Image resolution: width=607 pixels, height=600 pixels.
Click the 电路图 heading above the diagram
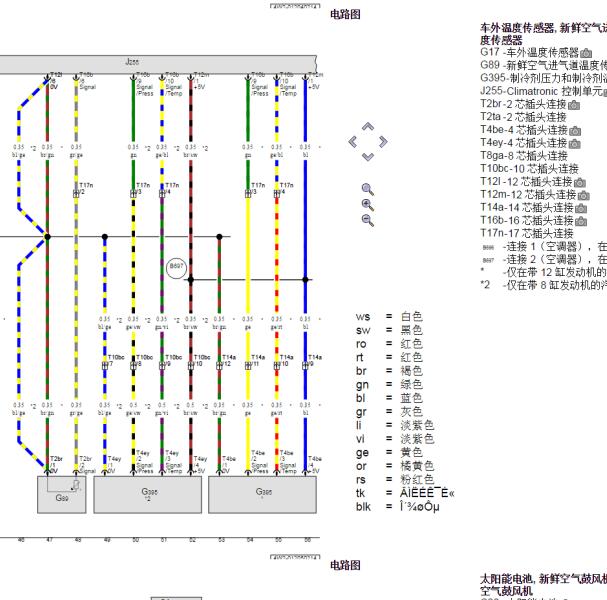tap(345, 15)
